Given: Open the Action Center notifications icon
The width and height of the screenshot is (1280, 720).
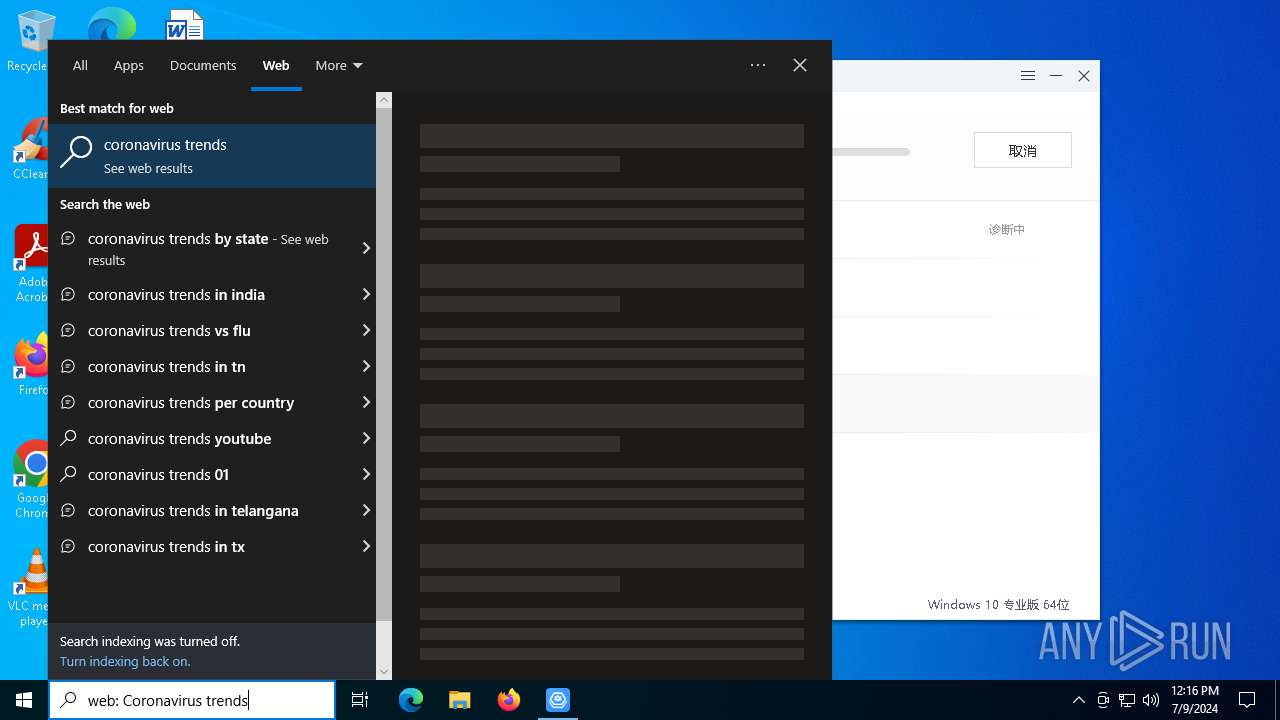Looking at the screenshot, I should 1247,700.
